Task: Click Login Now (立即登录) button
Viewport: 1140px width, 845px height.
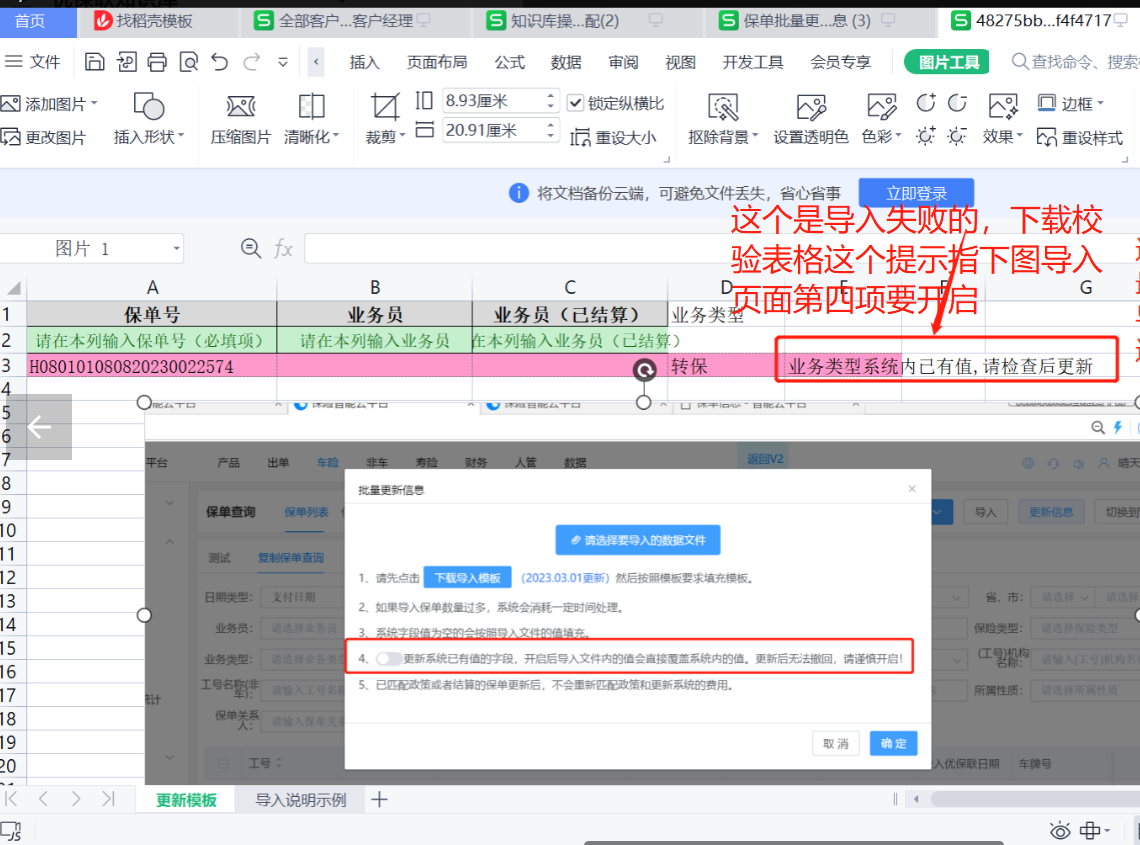Action: (x=916, y=193)
